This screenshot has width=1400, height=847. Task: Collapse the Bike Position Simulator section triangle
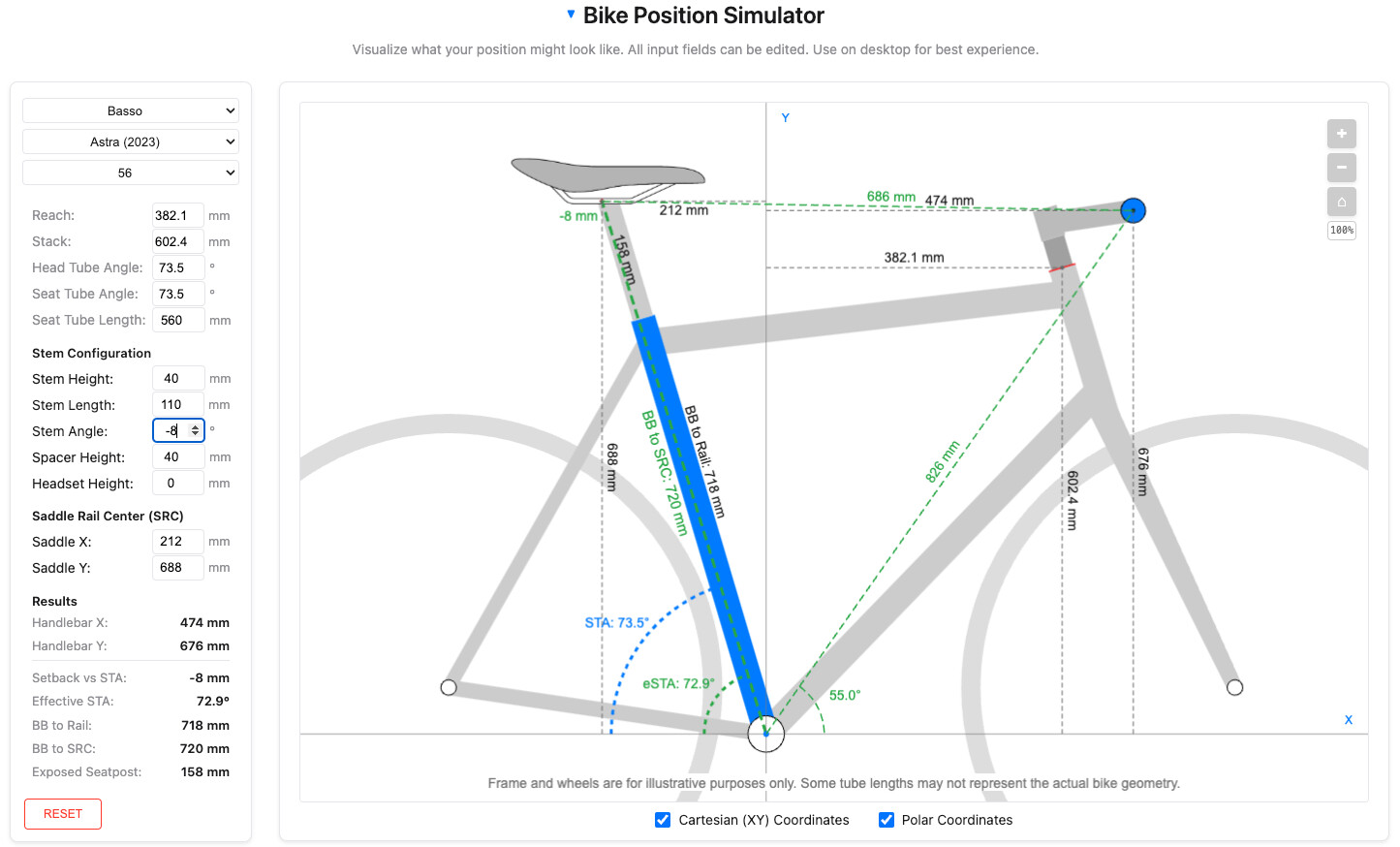tap(571, 15)
